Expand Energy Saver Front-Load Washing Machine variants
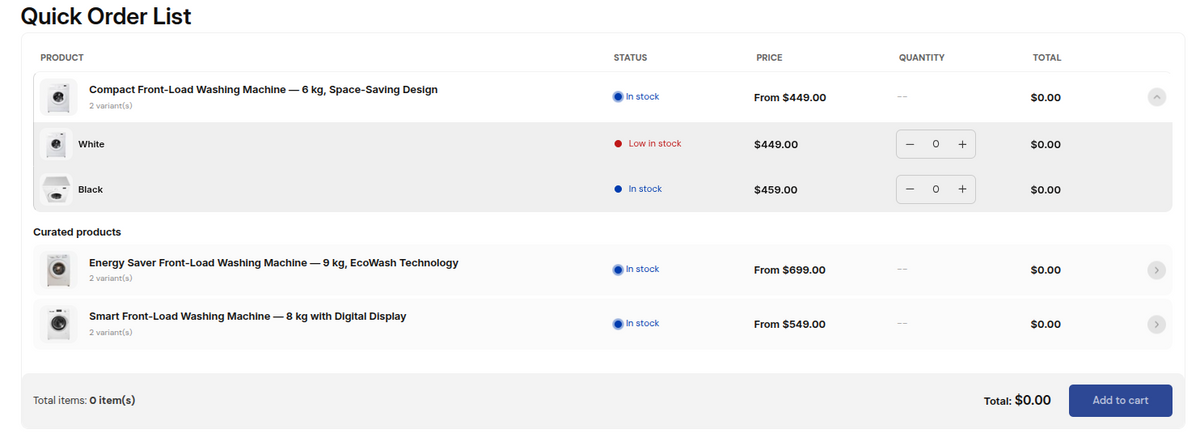Viewport: 1200px width, 442px height. click(1157, 269)
